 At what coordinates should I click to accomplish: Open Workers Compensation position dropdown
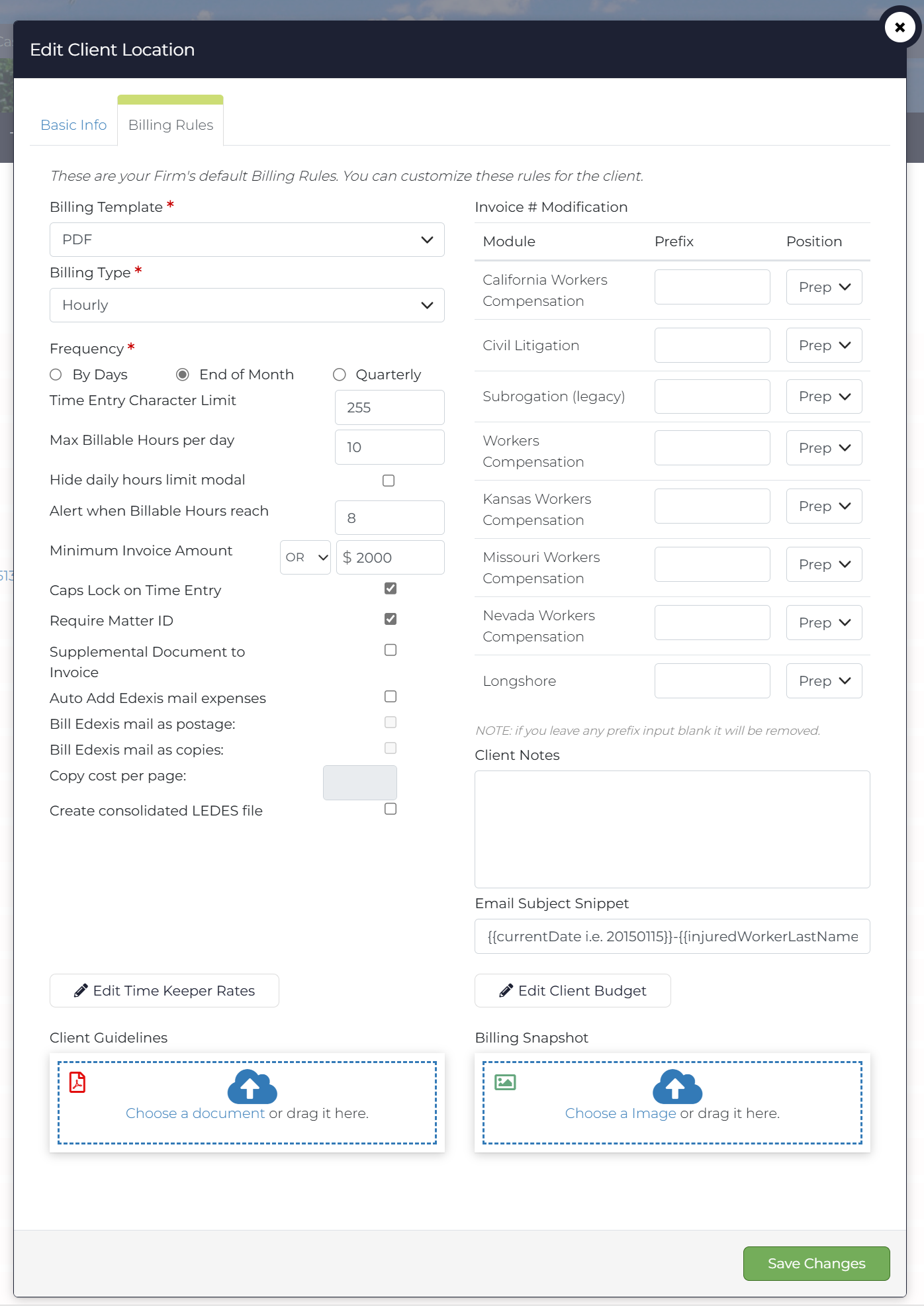click(824, 448)
